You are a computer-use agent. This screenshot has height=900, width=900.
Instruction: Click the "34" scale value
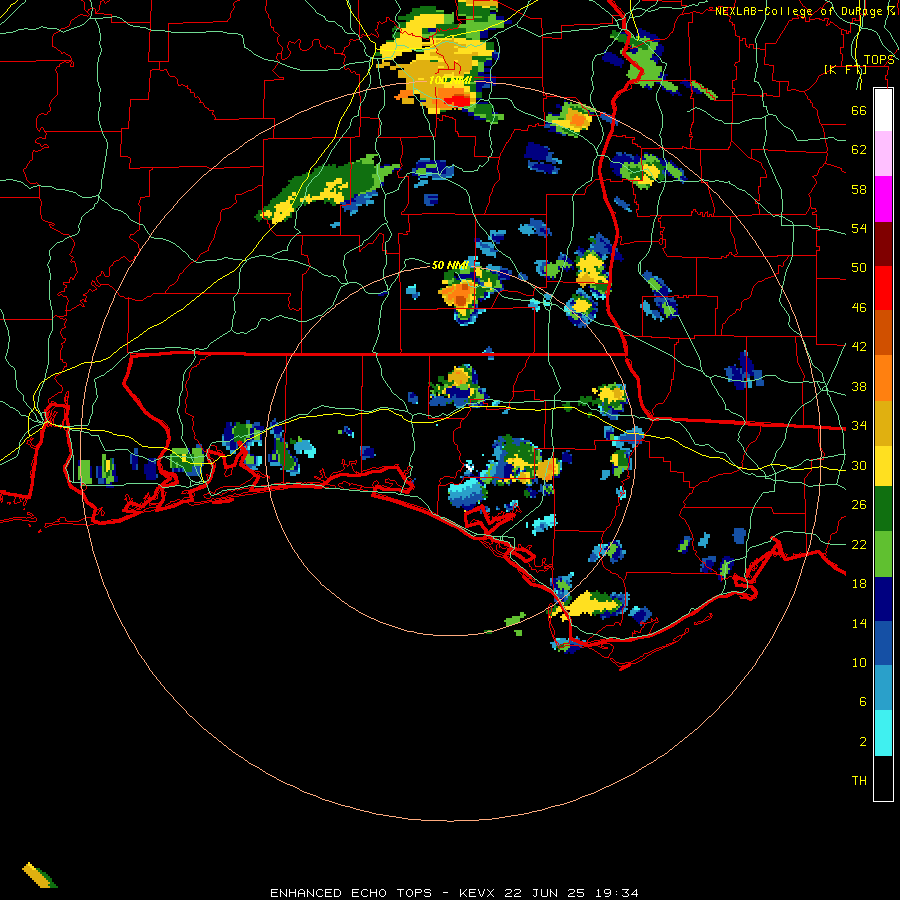point(859,426)
